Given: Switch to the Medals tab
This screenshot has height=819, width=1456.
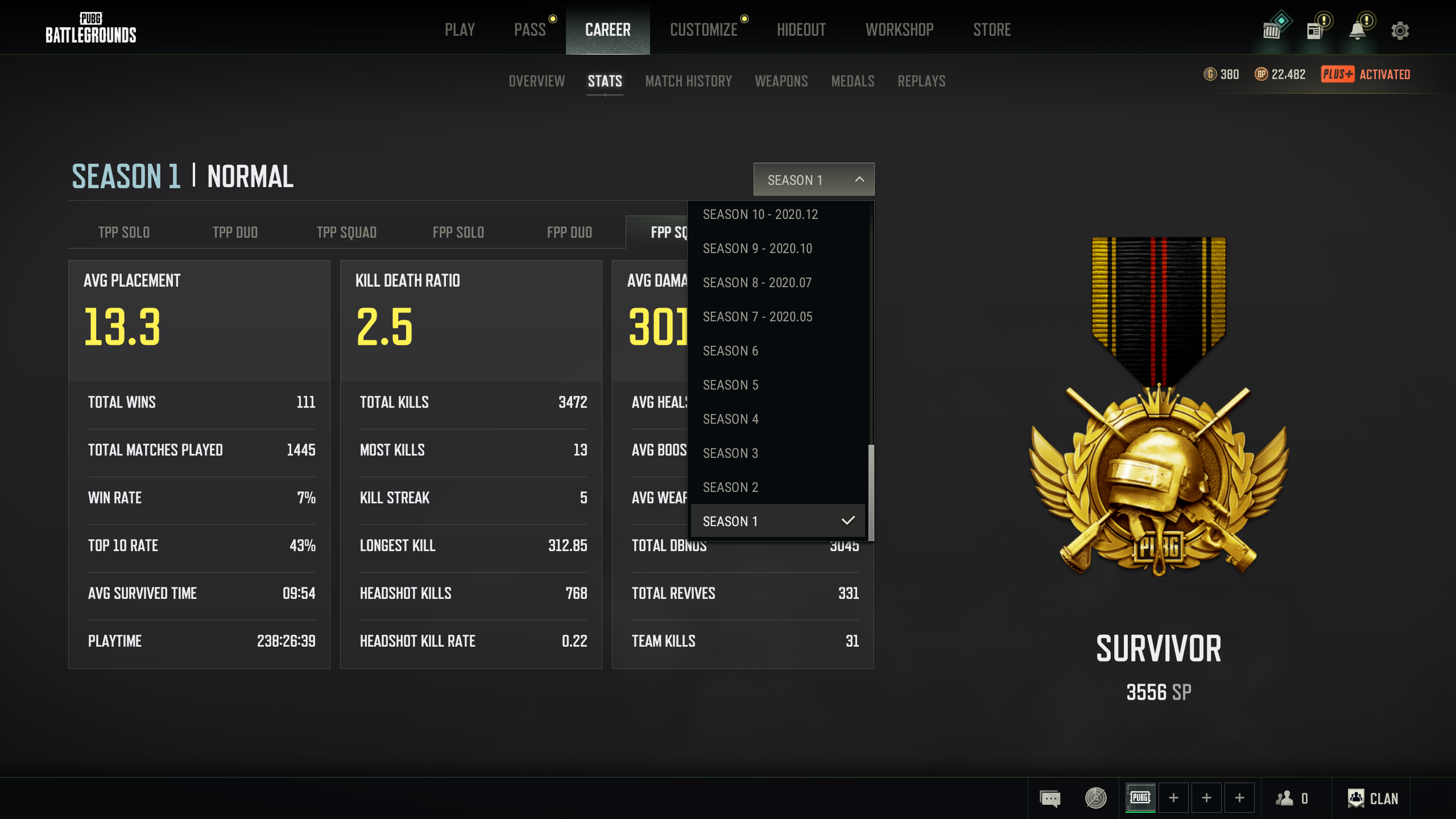Looking at the screenshot, I should point(853,81).
